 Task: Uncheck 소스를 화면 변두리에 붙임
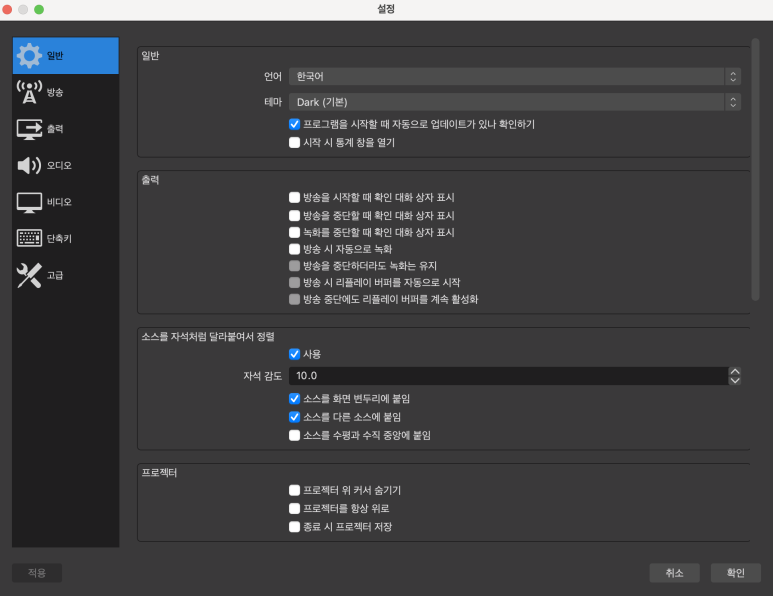click(294, 398)
